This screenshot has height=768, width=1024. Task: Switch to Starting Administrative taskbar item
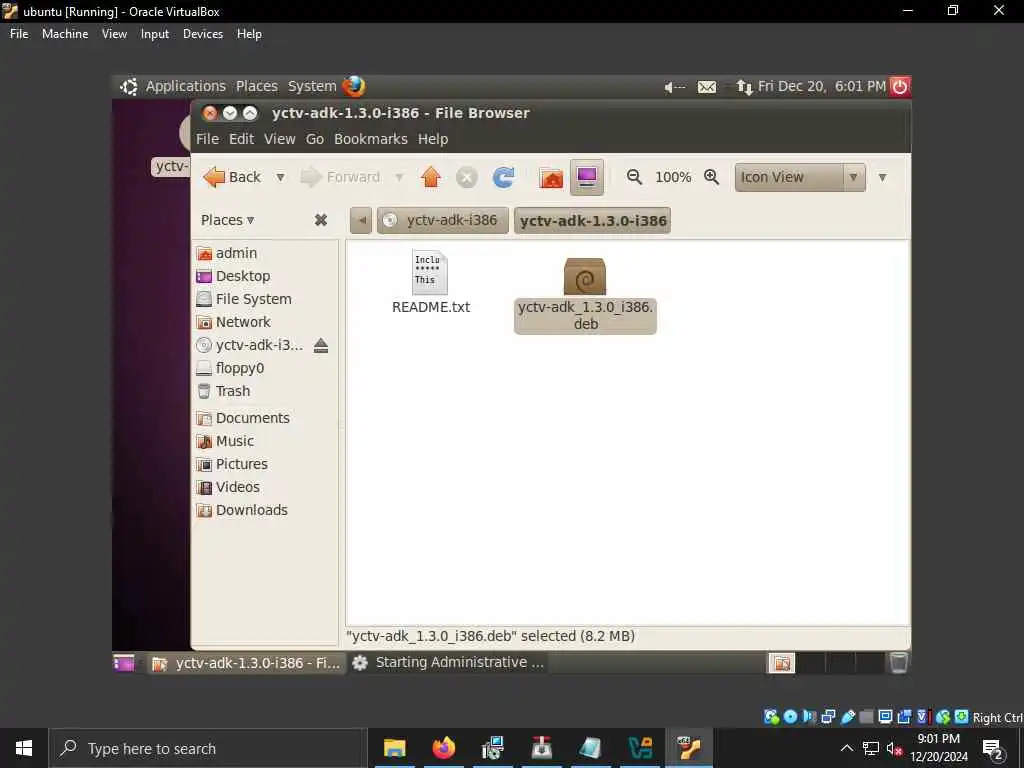448,663
